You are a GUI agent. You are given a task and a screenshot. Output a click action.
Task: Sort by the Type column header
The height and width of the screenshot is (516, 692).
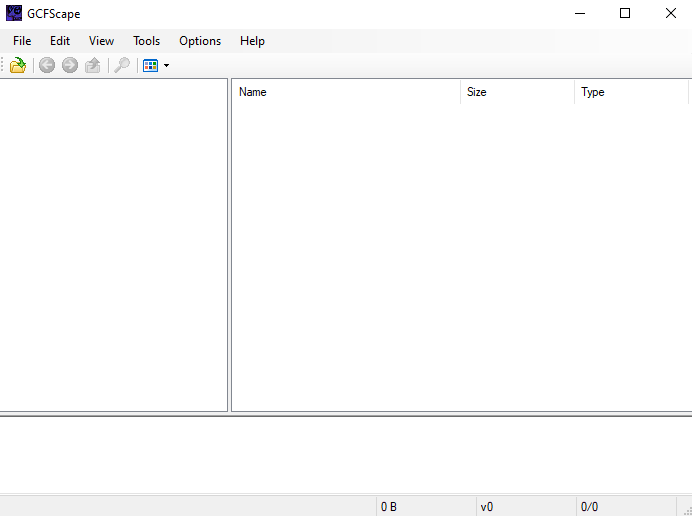[x=631, y=92]
